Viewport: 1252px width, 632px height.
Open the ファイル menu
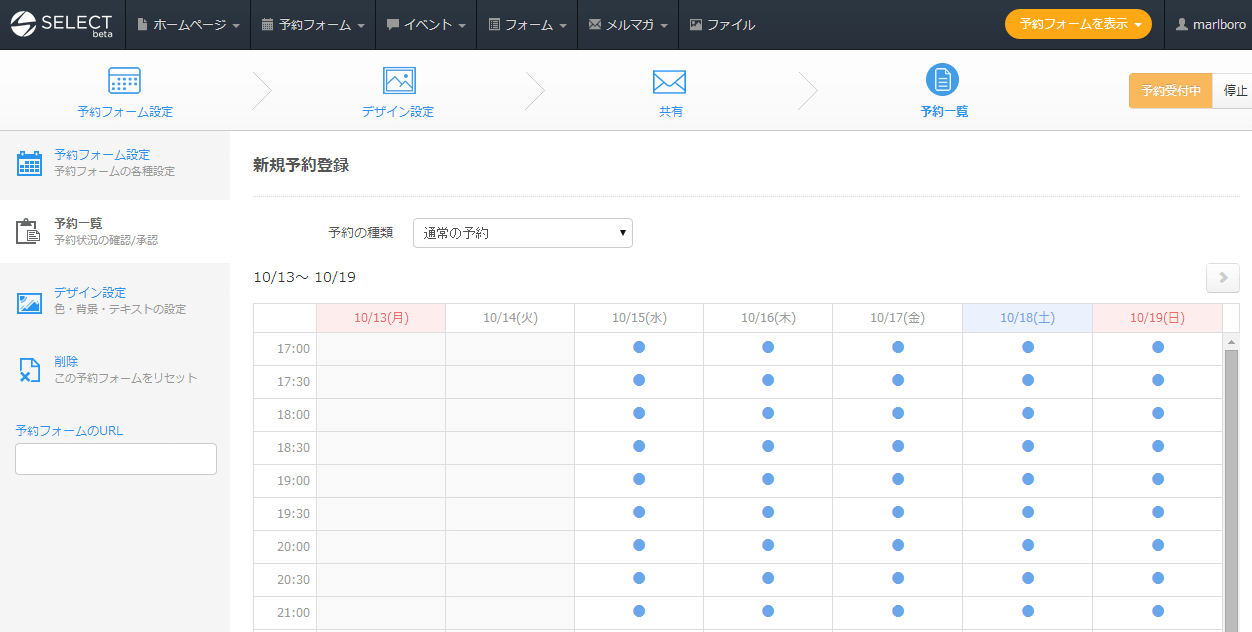pyautogui.click(x=722, y=24)
